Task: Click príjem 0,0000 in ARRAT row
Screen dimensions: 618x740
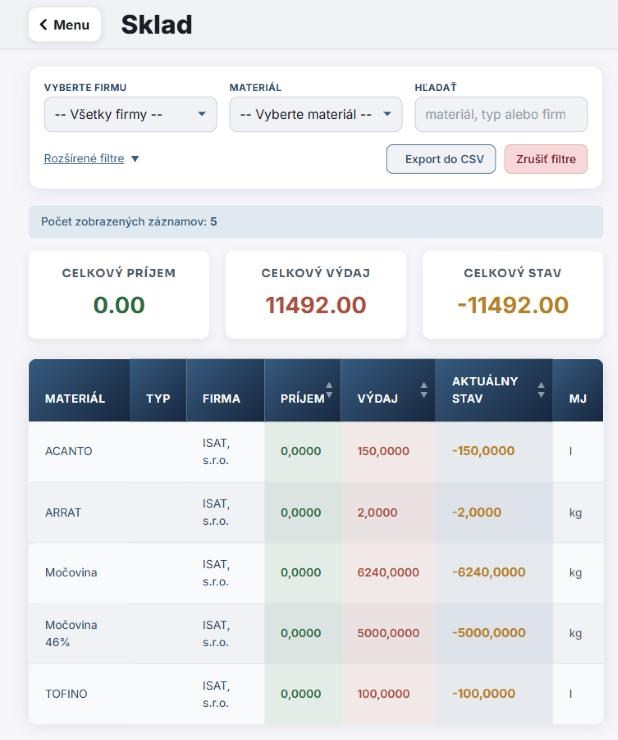Action: (301, 513)
